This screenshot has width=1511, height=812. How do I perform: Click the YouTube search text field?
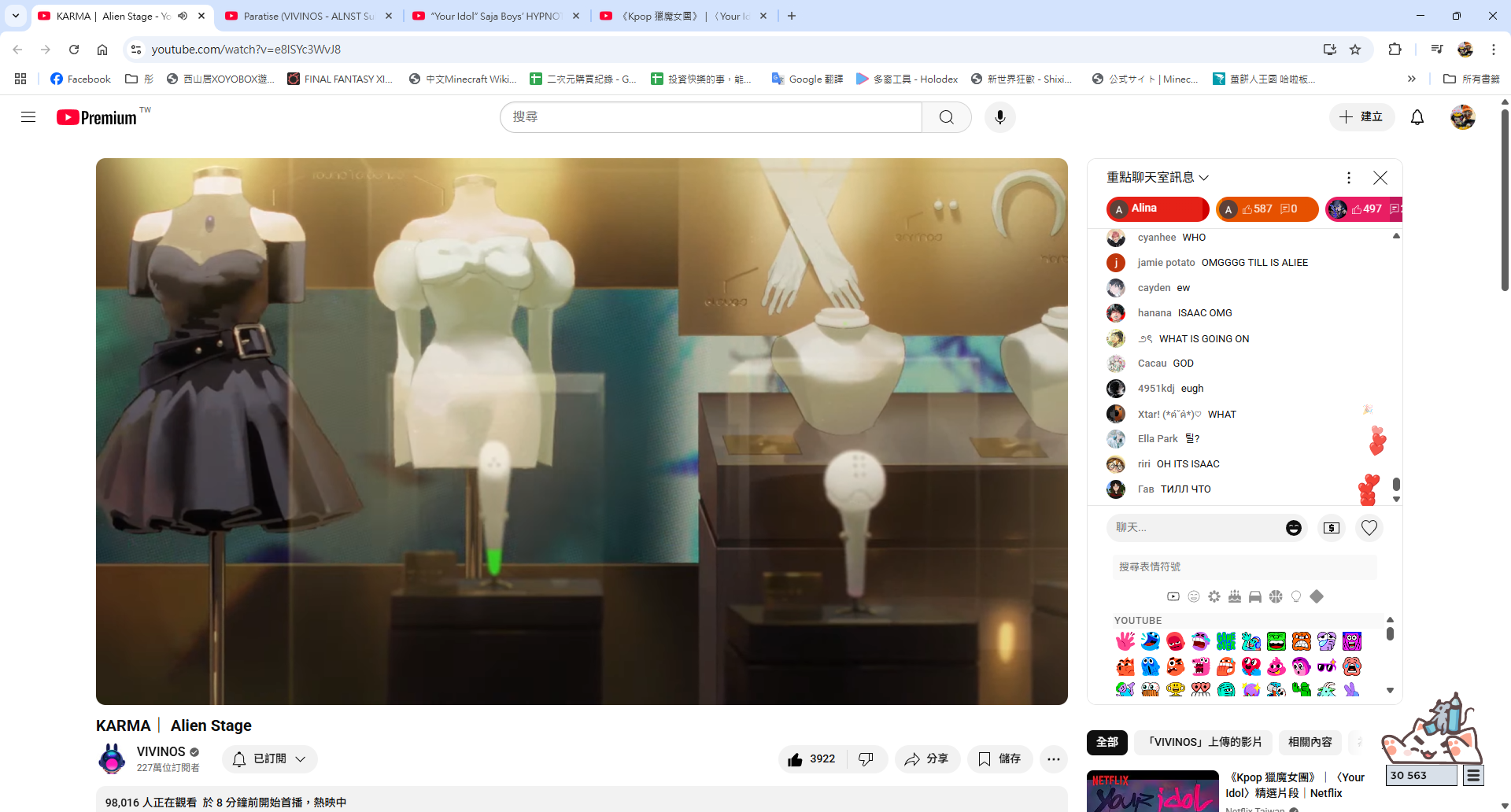coord(711,117)
